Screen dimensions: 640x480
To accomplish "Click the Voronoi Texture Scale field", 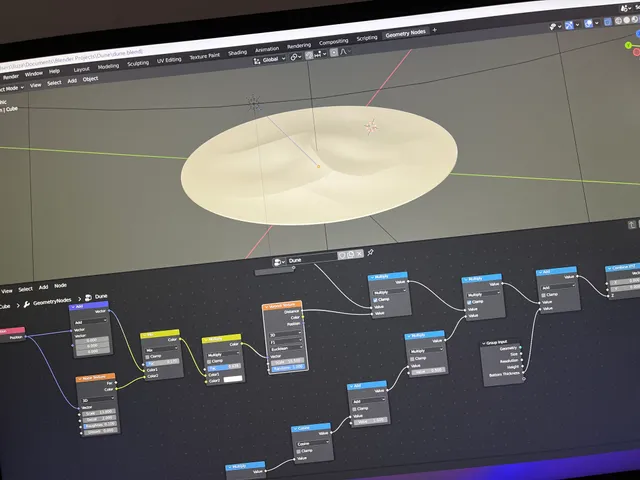I will click(287, 361).
